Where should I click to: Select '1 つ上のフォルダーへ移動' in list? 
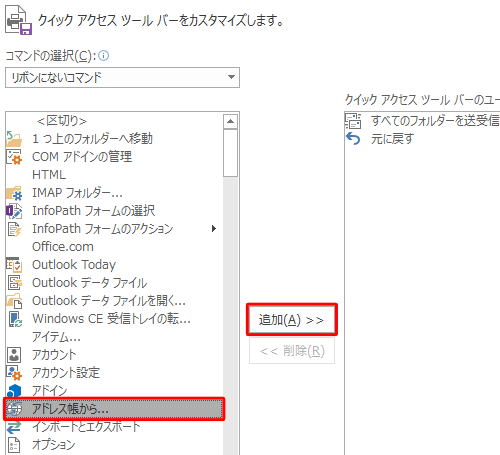point(114,139)
